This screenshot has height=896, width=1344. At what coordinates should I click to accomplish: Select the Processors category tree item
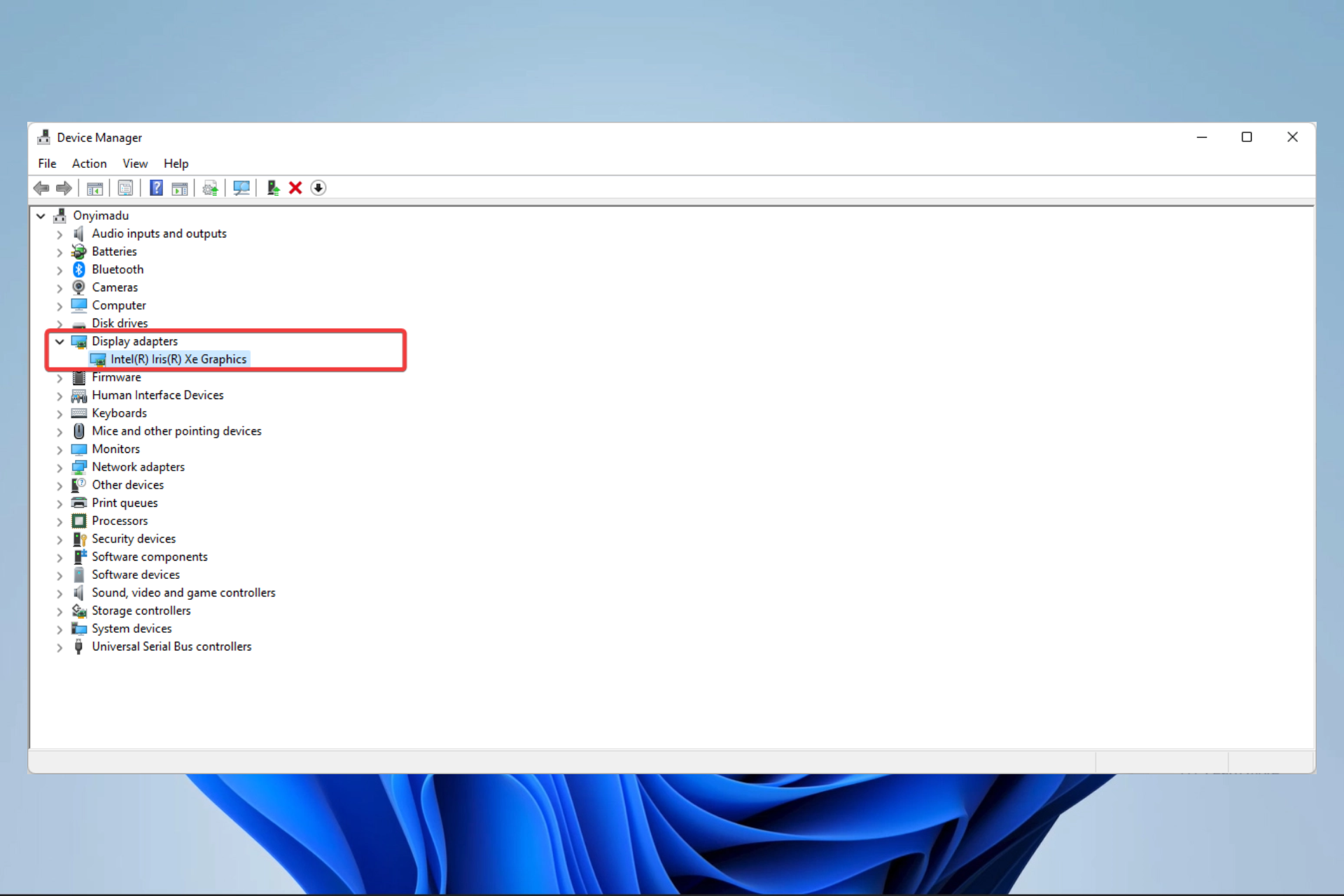(x=119, y=520)
